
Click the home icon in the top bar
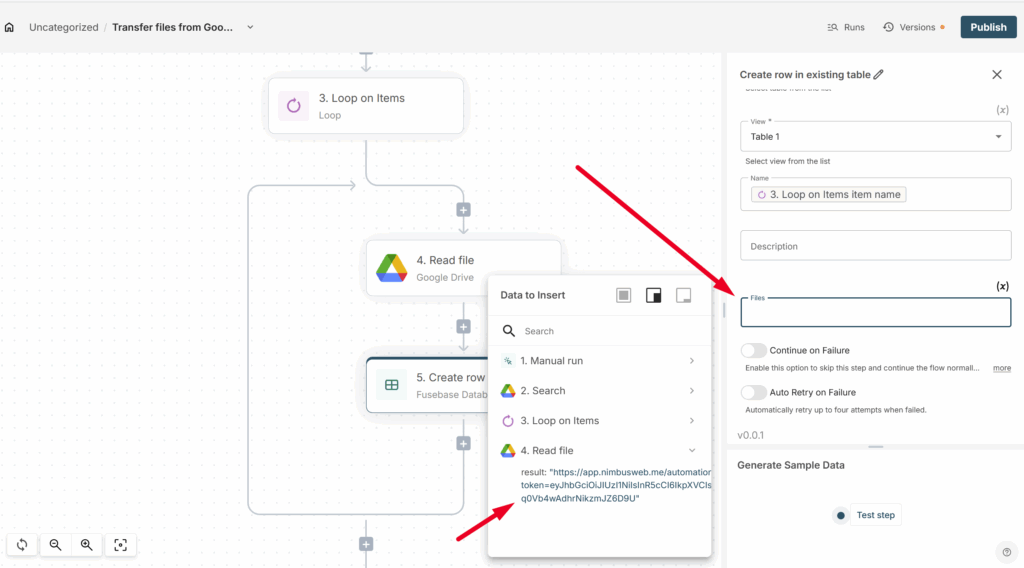click(10, 27)
